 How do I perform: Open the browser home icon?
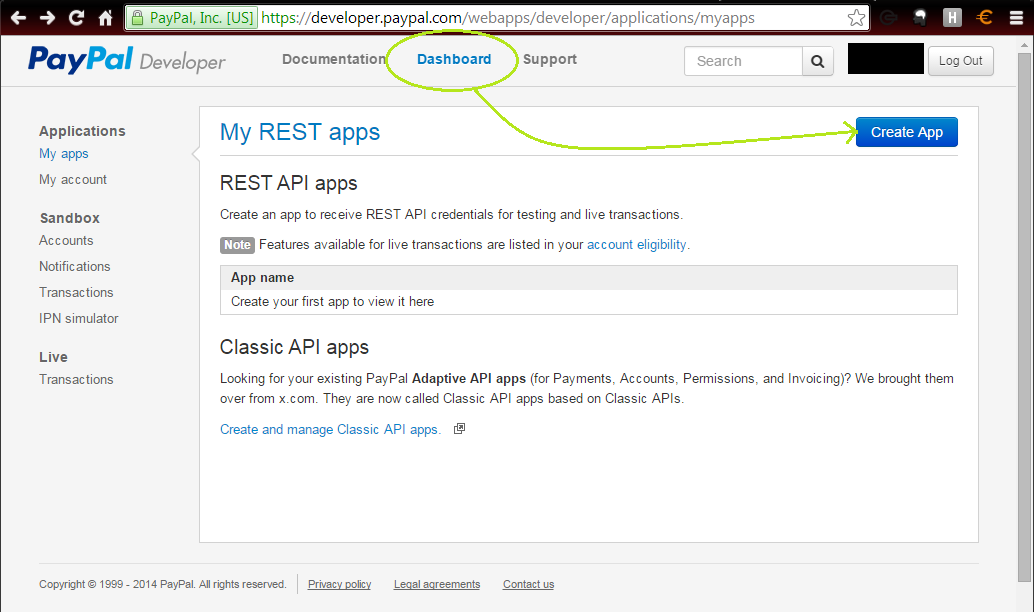106,18
